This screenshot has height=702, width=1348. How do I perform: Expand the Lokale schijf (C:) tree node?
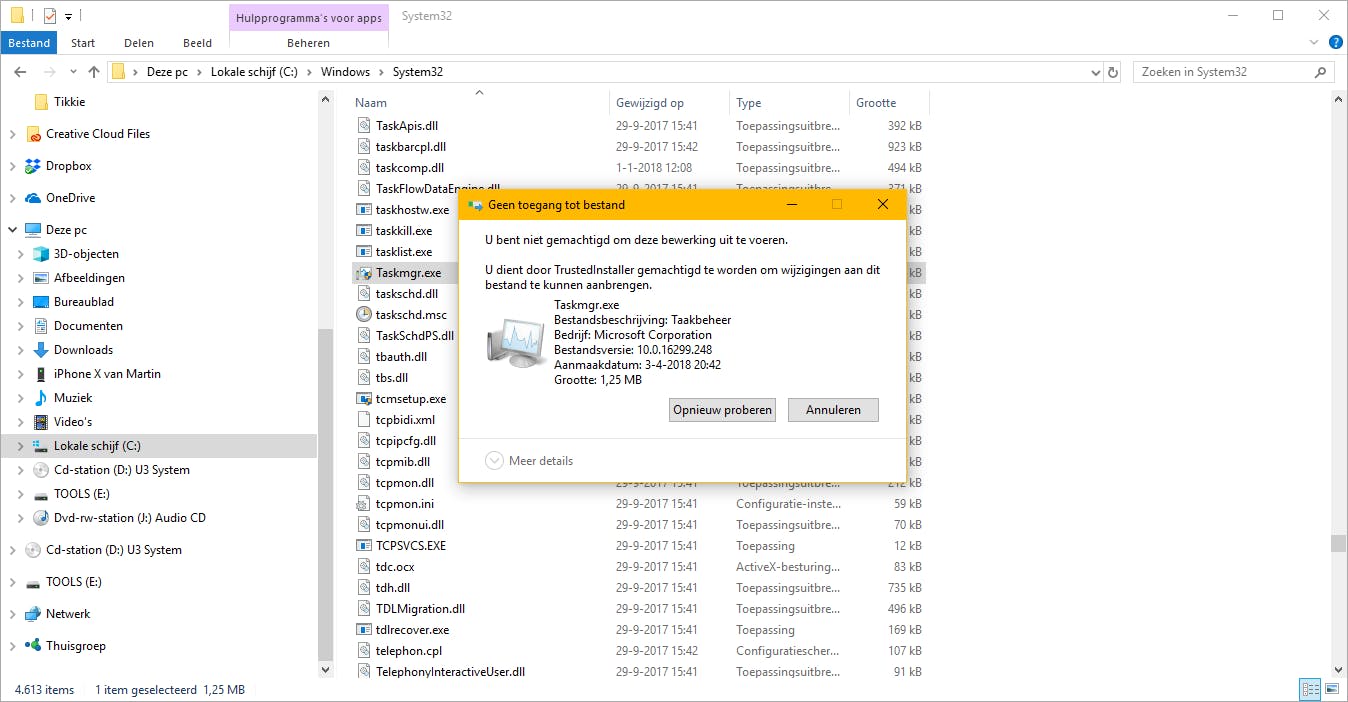pos(20,446)
